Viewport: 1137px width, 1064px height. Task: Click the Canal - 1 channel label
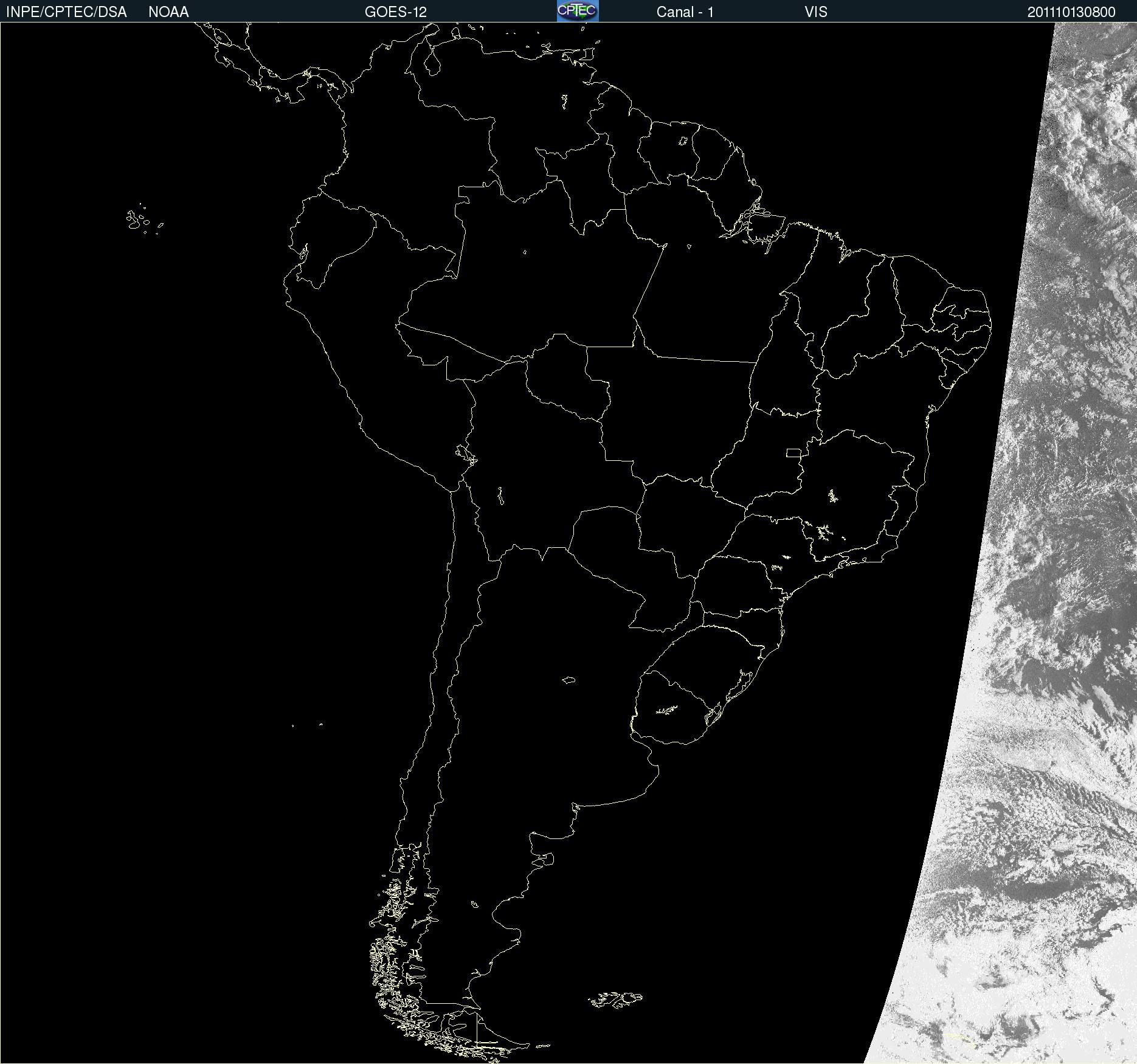pos(685,12)
